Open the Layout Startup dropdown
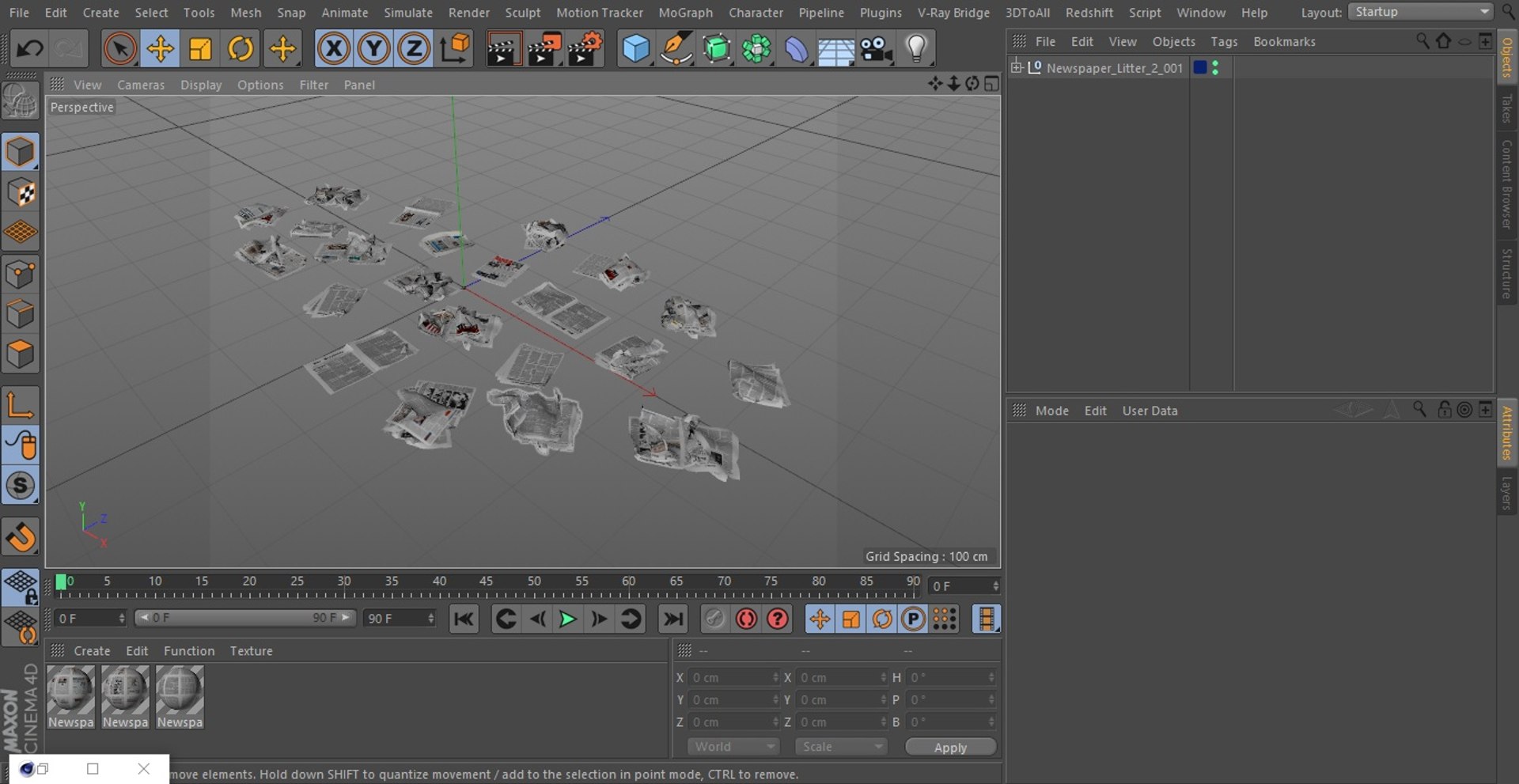1519x784 pixels. pyautogui.click(x=1421, y=12)
